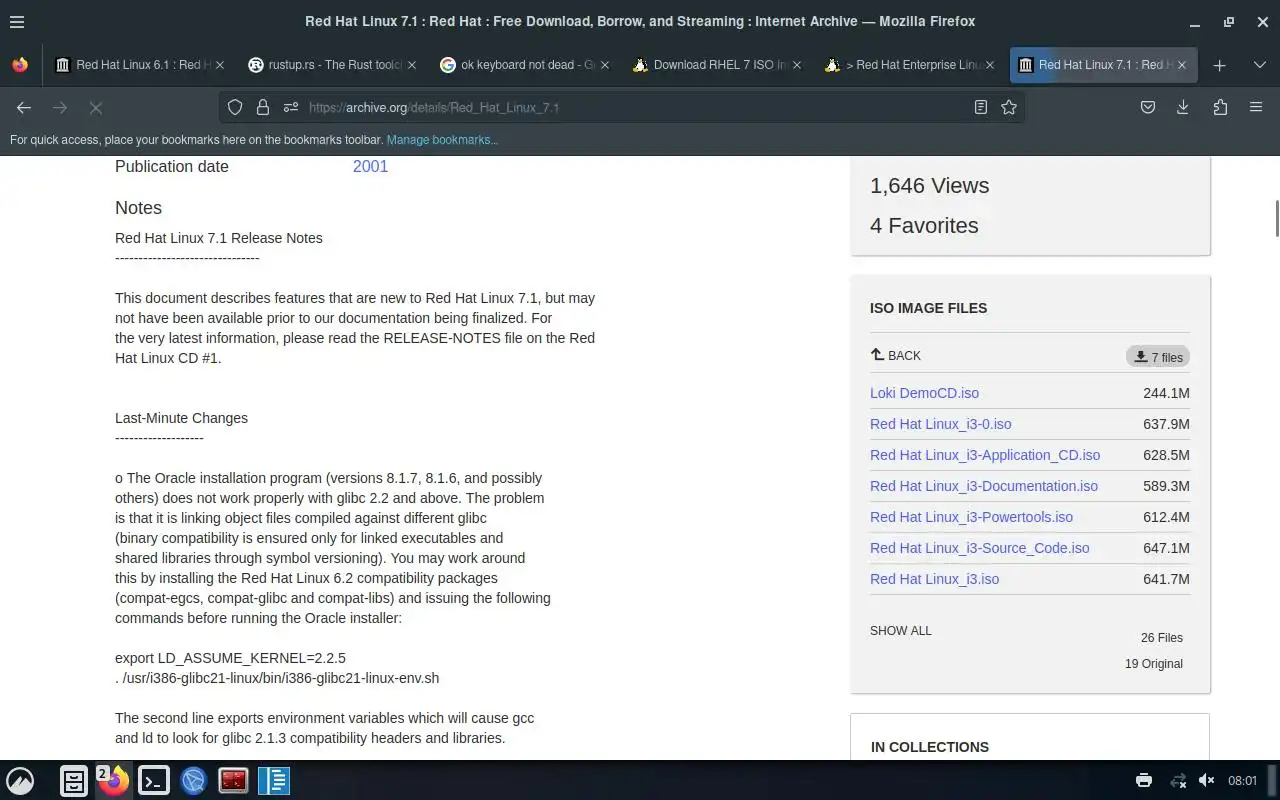Open the downloads panel
Viewport: 1280px width, 800px height.
pos(1183,107)
